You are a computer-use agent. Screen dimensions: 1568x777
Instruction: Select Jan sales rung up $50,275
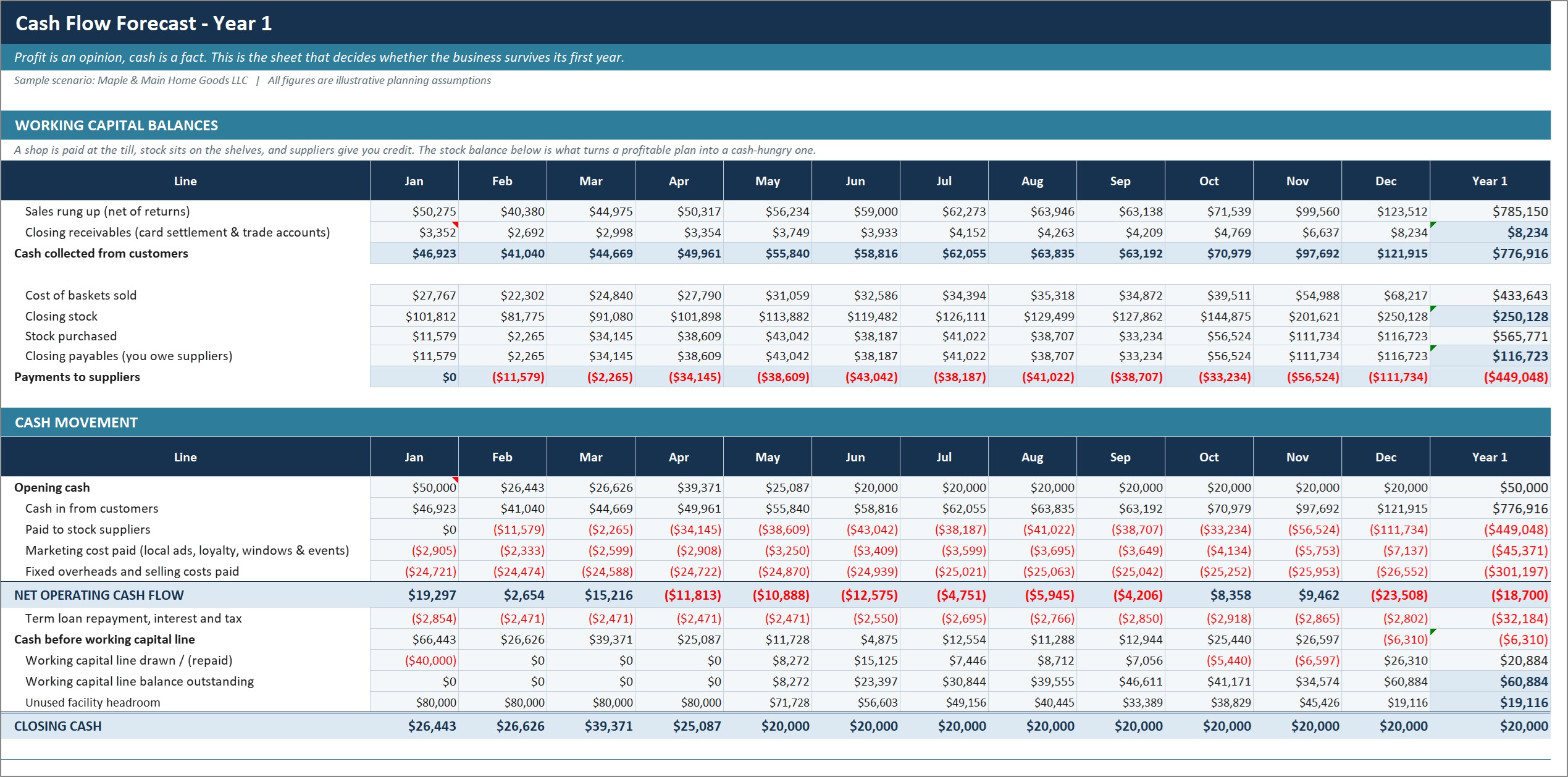[x=414, y=211]
